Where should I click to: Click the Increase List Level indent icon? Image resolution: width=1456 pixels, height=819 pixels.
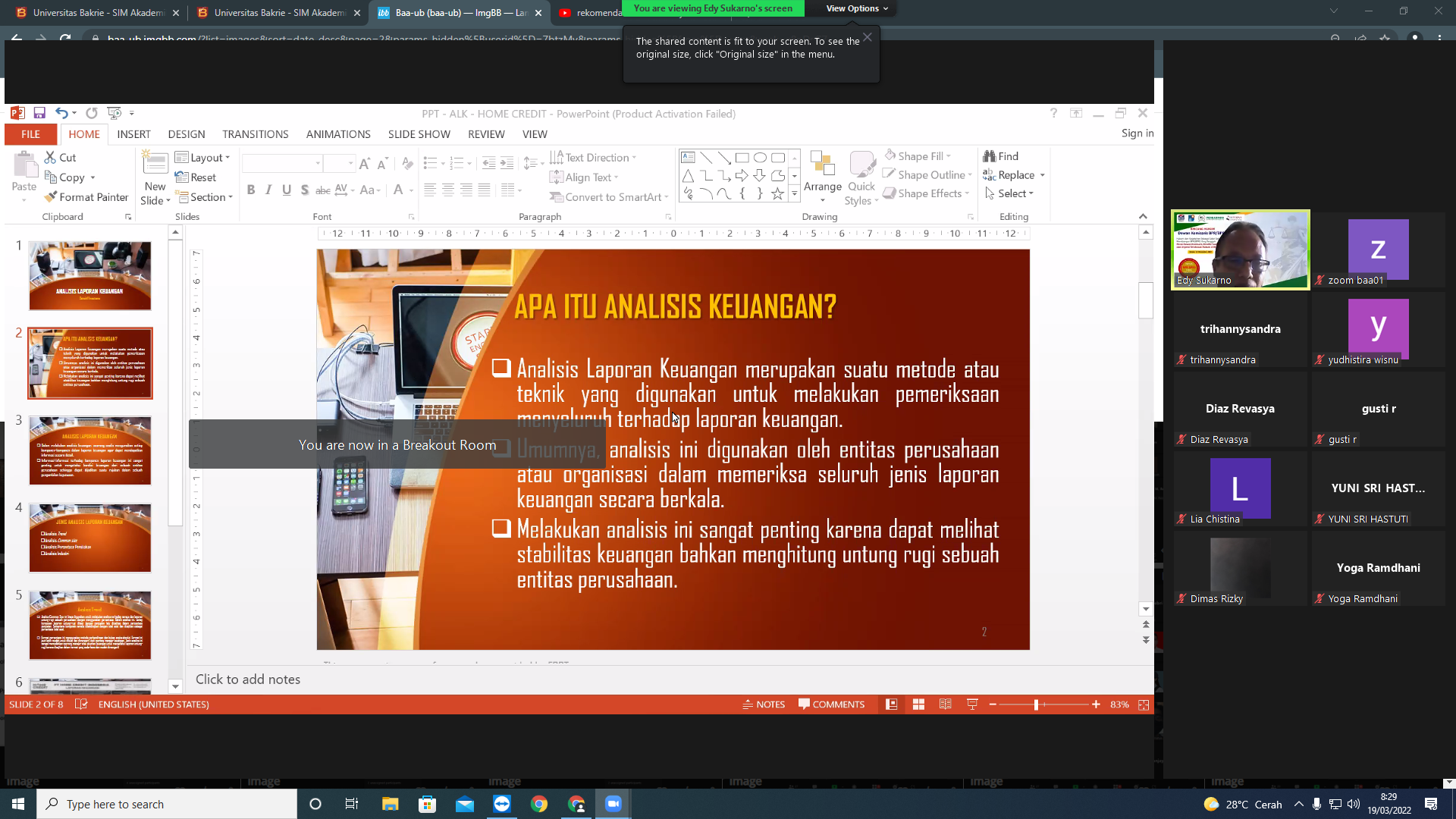[x=507, y=164]
